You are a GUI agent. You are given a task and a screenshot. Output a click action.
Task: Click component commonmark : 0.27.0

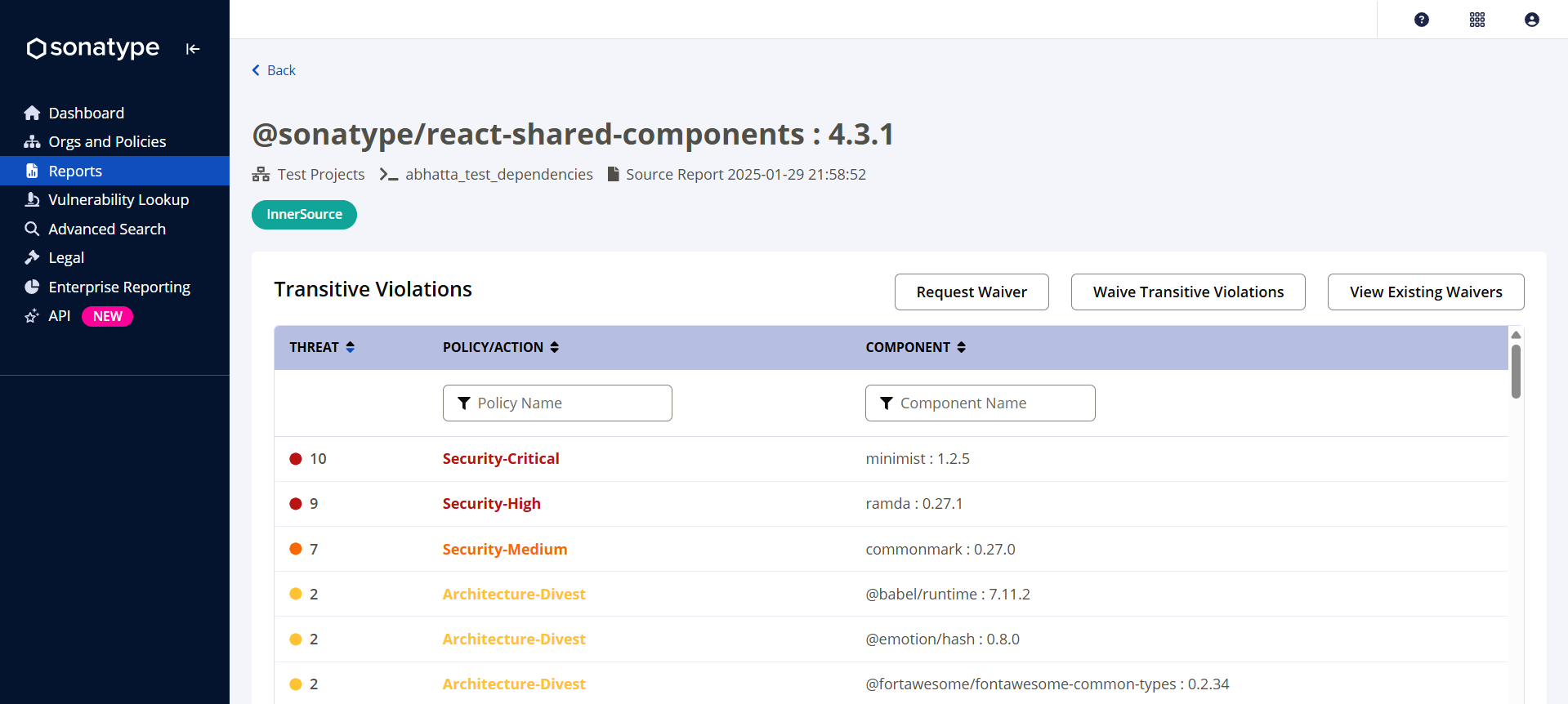click(x=940, y=549)
